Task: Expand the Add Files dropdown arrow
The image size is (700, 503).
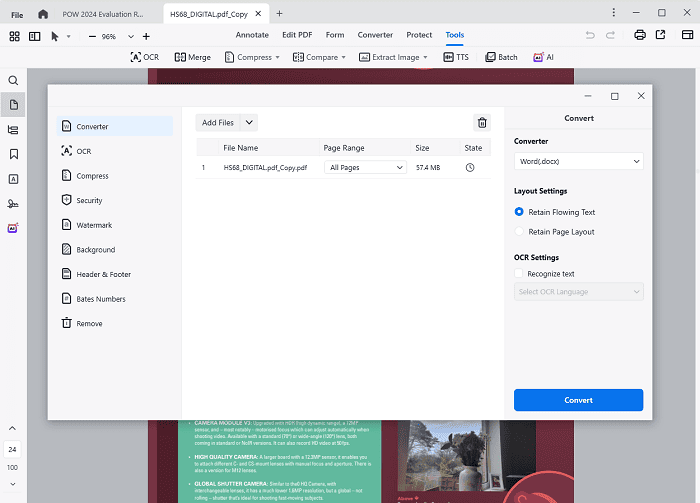Action: coord(249,123)
